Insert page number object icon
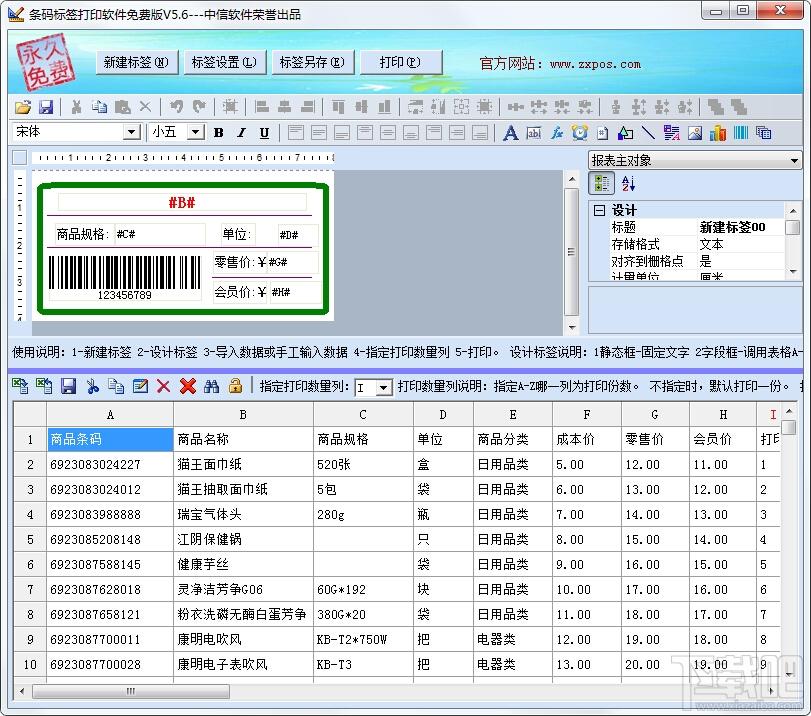The height and width of the screenshot is (716, 811). (603, 133)
